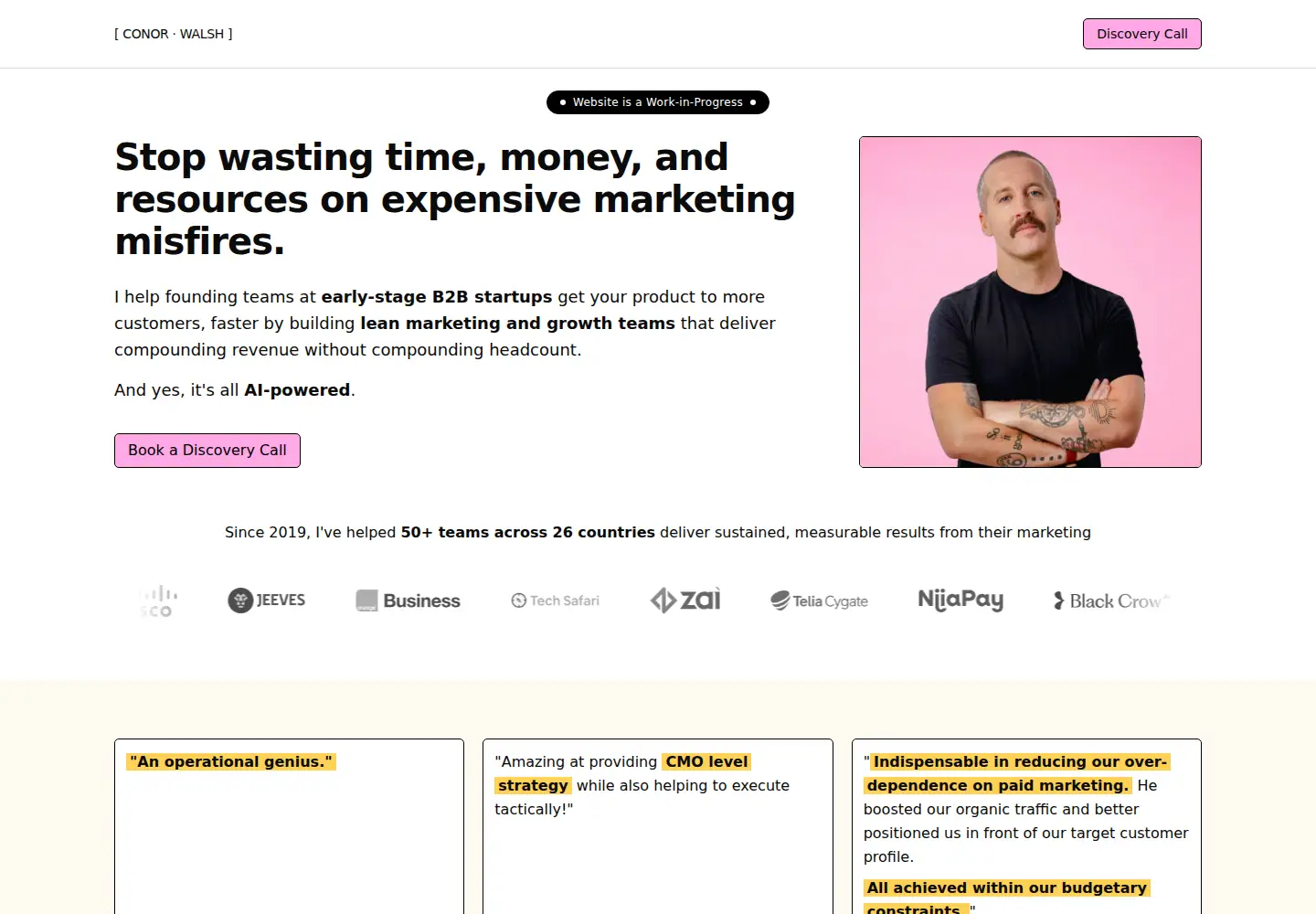Click the portrait photo on pink background
The image size is (1316, 914).
click(1030, 302)
